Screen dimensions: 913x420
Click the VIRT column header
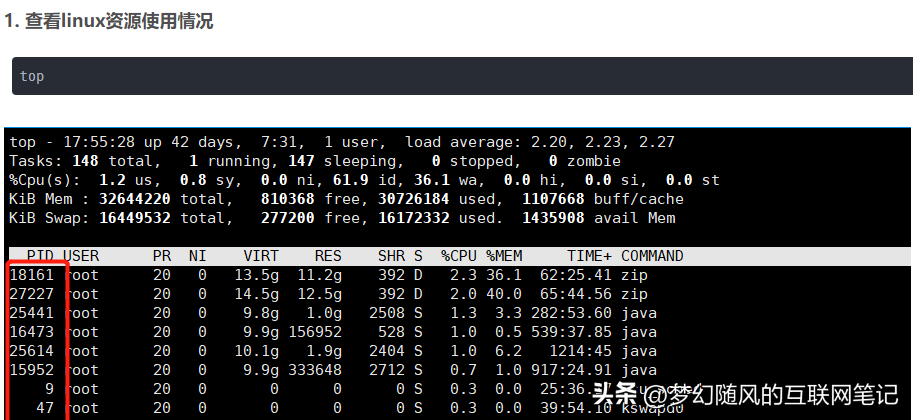[x=261, y=256]
